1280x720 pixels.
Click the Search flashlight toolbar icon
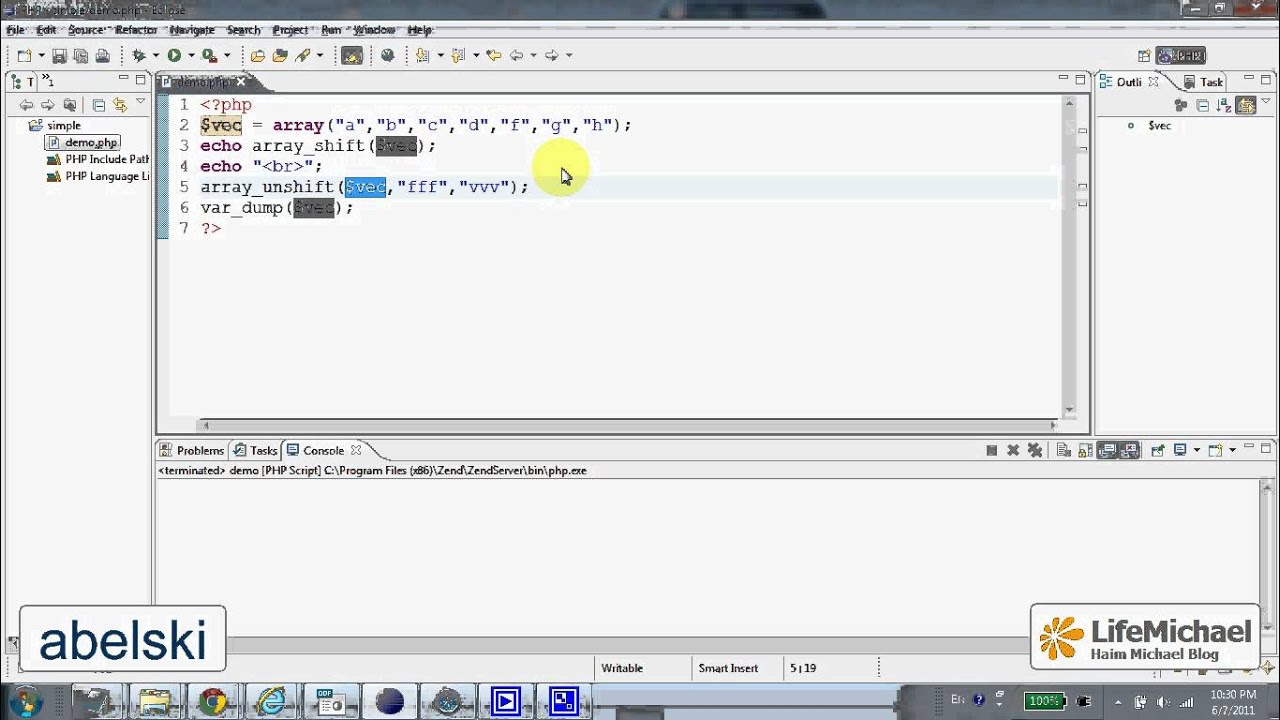[x=303, y=56]
